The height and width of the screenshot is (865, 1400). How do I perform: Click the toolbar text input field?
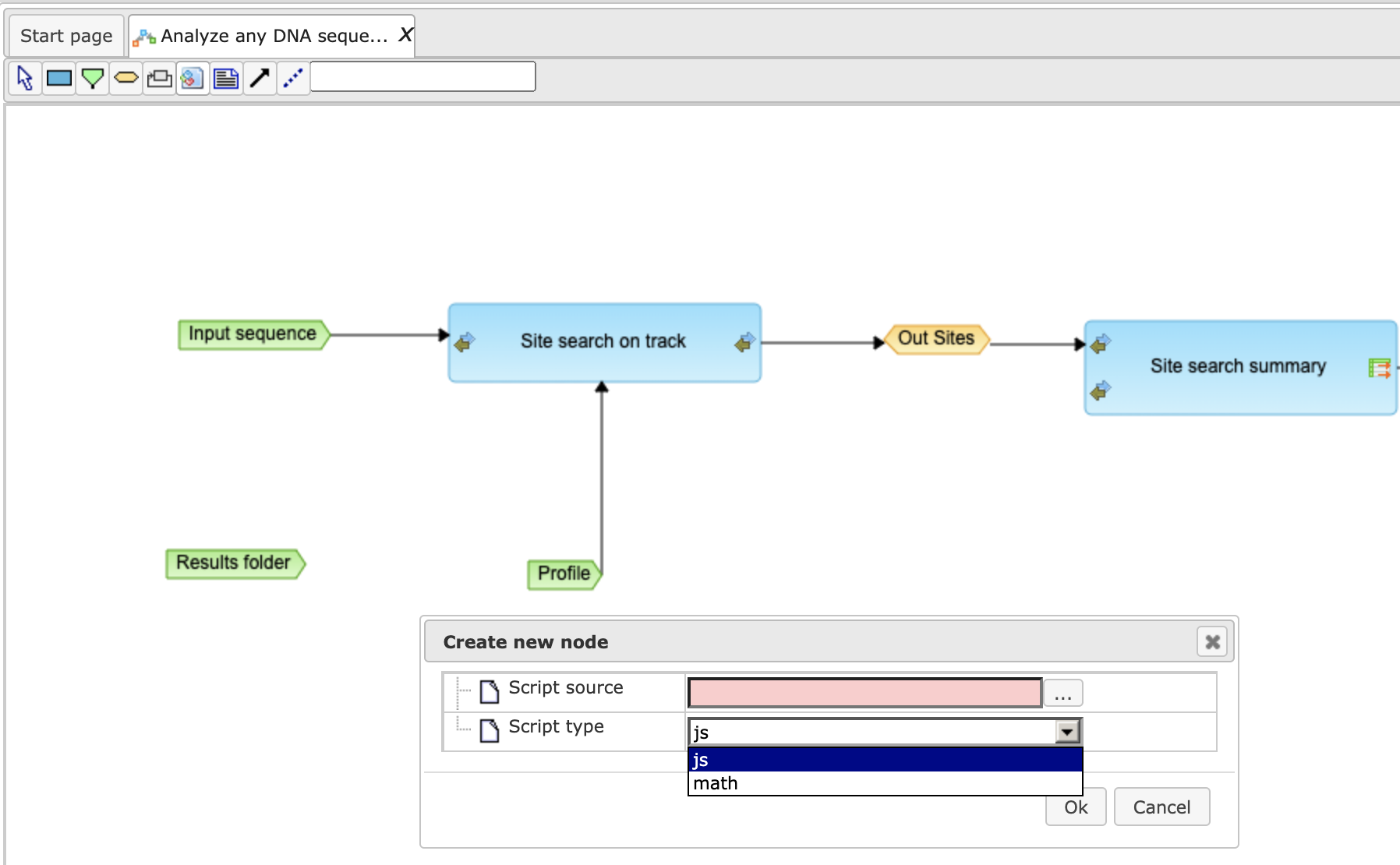click(x=423, y=76)
